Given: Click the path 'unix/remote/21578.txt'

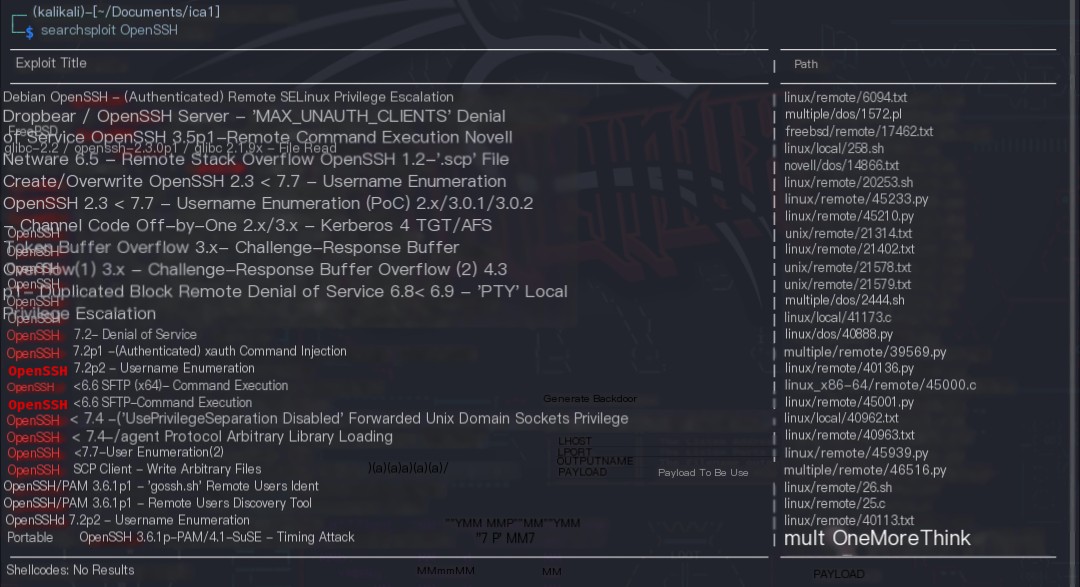Looking at the screenshot, I should click(848, 267).
